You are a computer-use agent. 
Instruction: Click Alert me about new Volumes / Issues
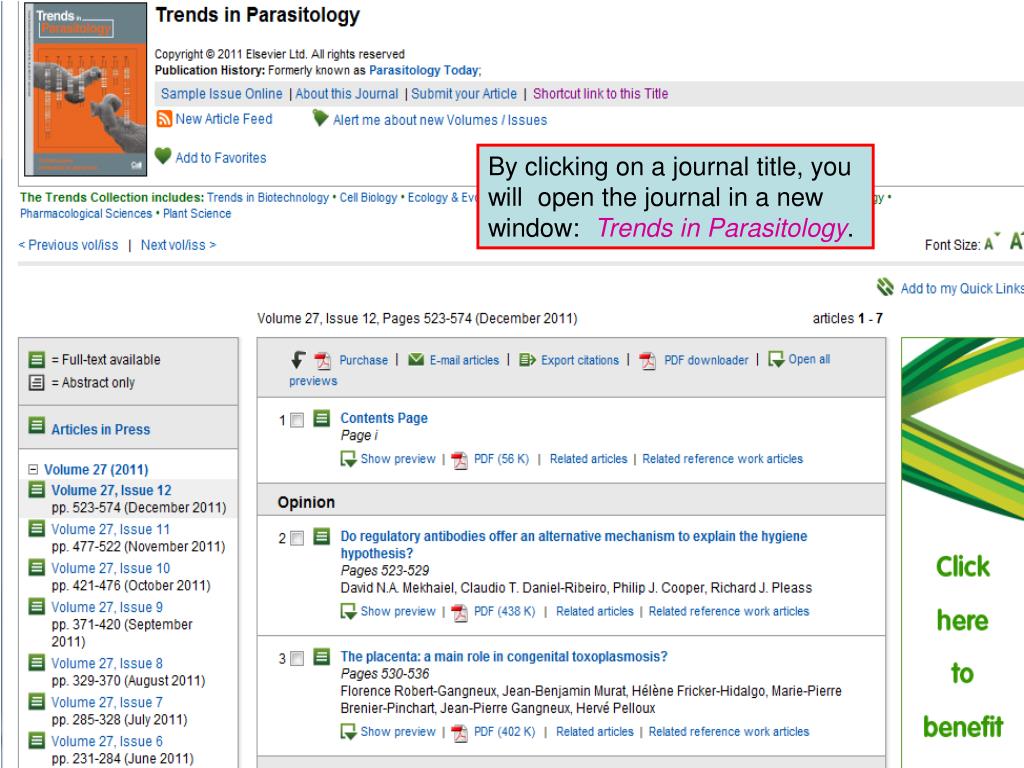[x=440, y=120]
